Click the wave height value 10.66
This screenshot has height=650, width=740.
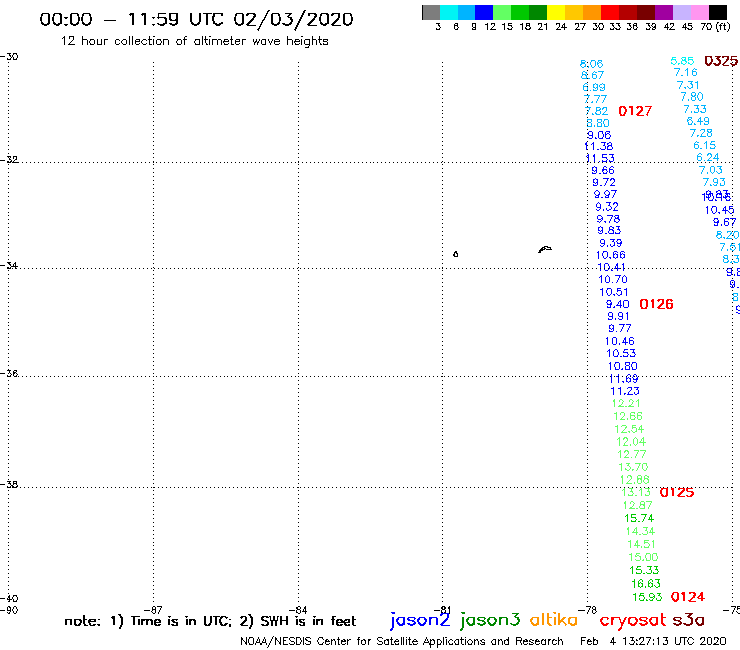[611, 255]
